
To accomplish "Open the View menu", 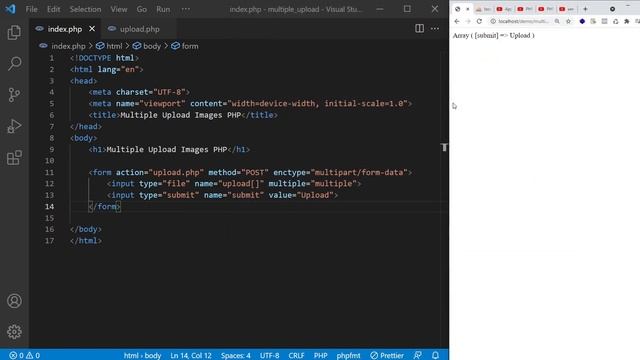I will pos(119,9).
